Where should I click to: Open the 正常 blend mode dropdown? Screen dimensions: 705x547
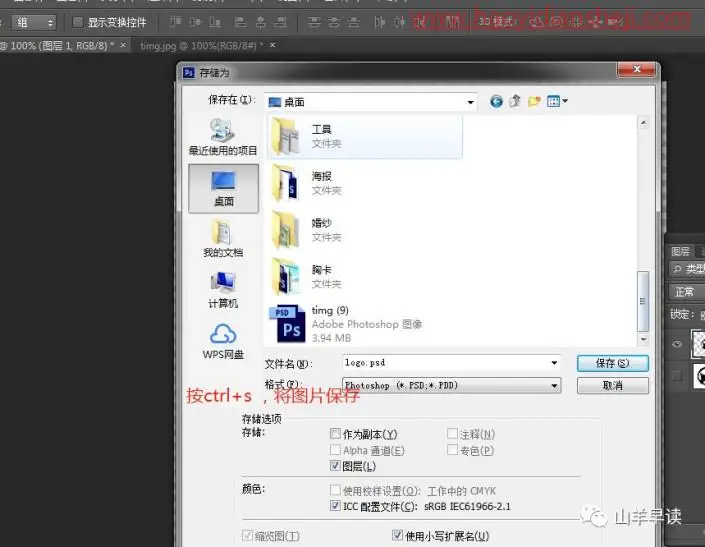point(687,292)
